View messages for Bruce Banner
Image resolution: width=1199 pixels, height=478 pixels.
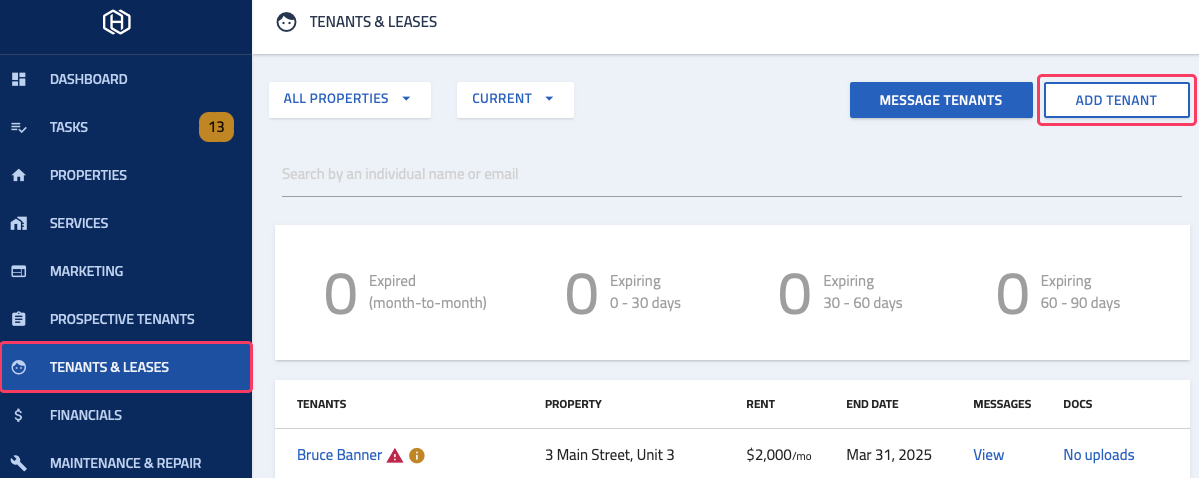(x=988, y=455)
